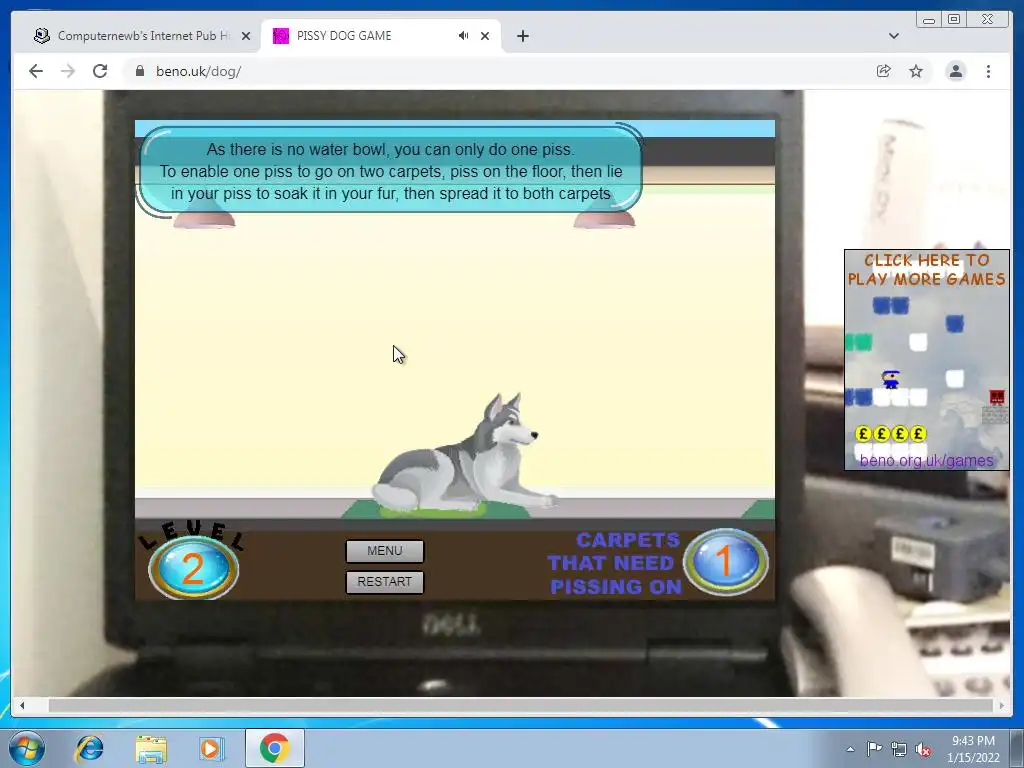The width and height of the screenshot is (1024, 768).
Task: Click the 'CARPETS THAT NEED PISSING ON' label
Action: pyautogui.click(x=614, y=563)
